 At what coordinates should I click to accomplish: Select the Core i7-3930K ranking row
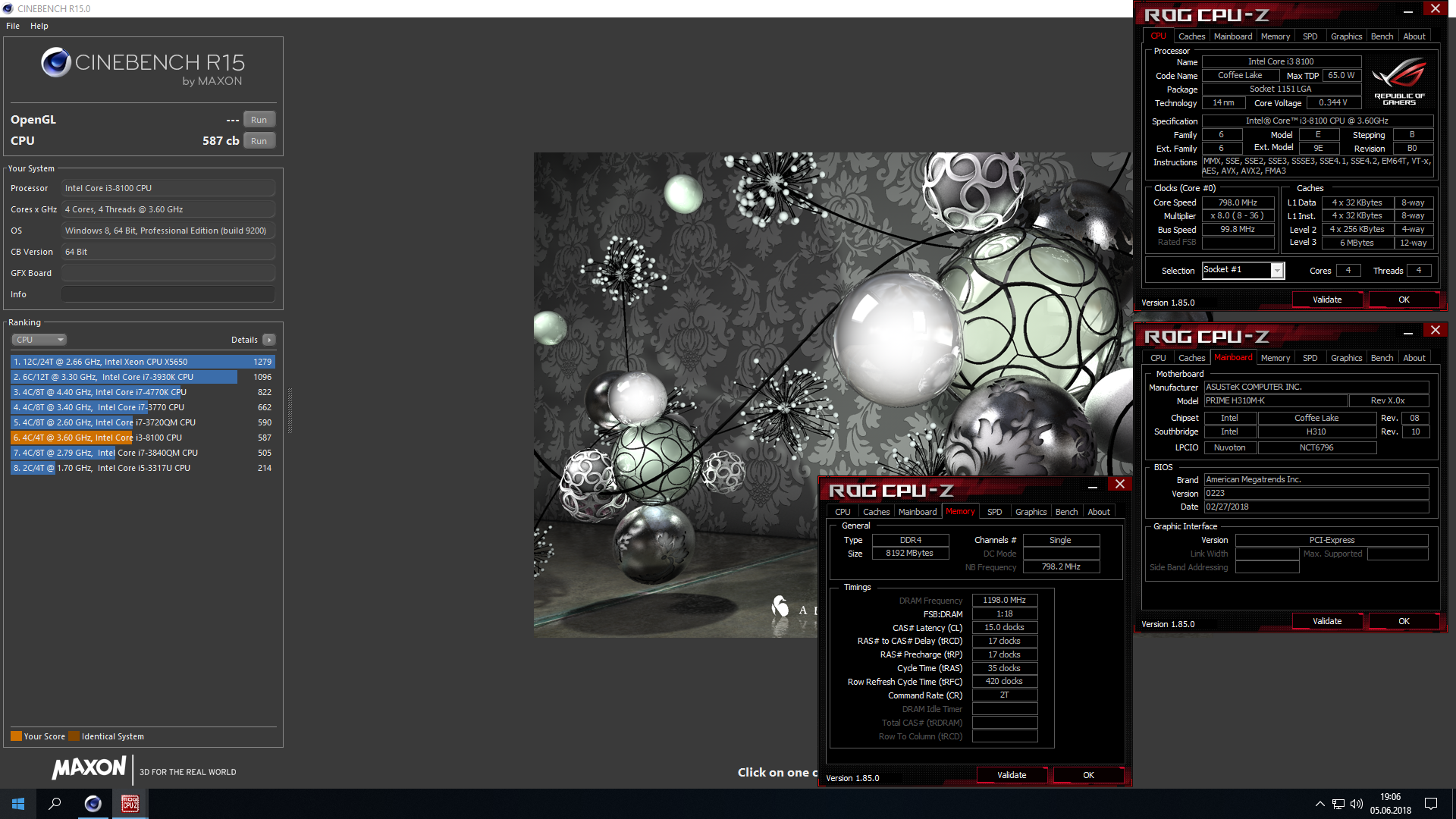143,377
